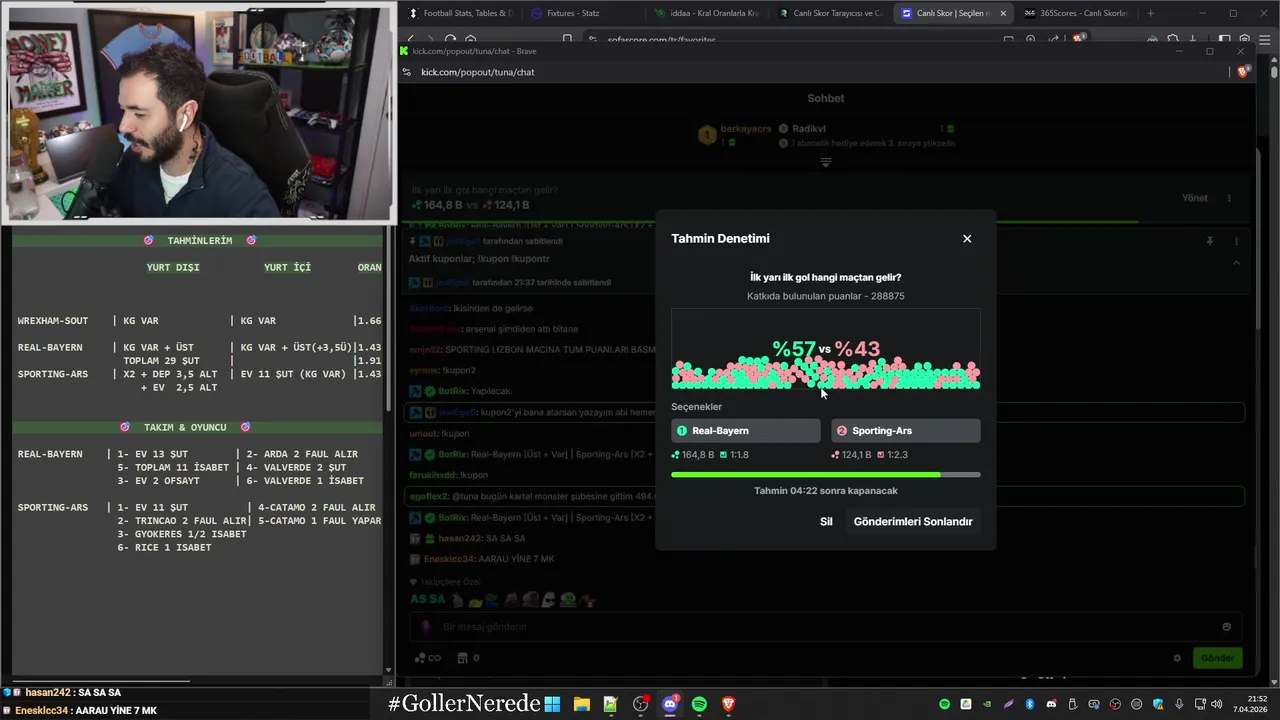
Task: Click the Yönet button in chat
Action: click(x=1195, y=198)
